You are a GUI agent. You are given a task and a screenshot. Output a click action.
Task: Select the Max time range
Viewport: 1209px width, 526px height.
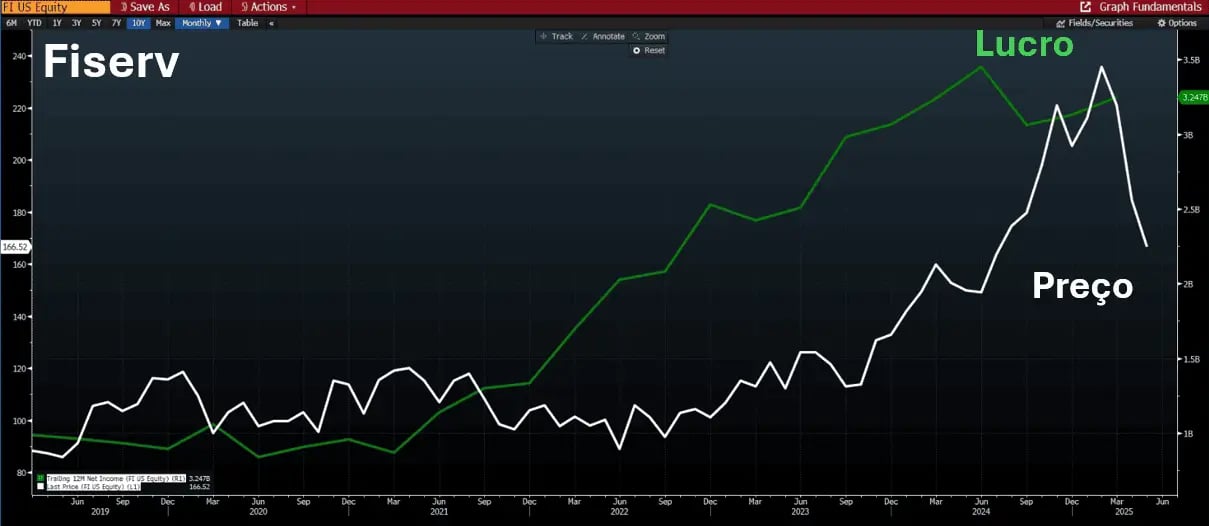[163, 22]
